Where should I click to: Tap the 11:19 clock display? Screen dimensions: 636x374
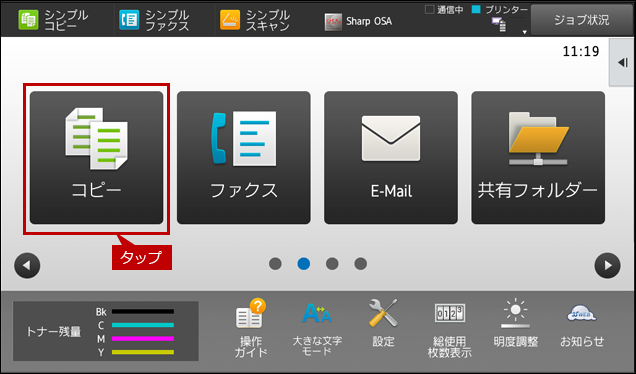[581, 52]
